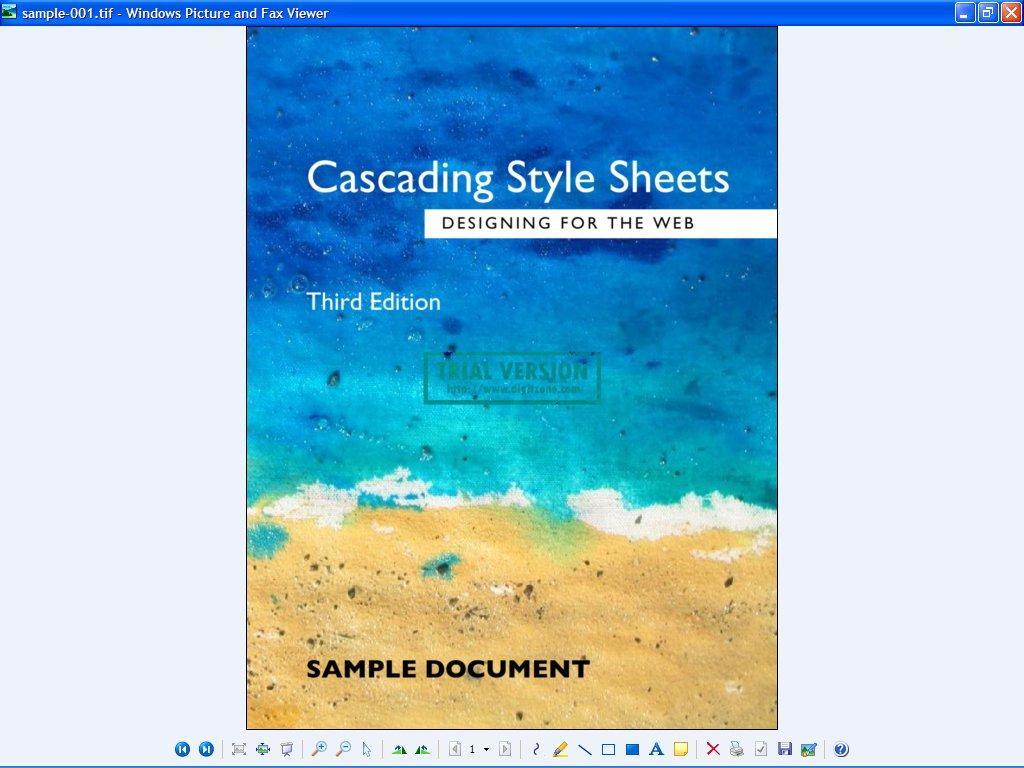Select the solid rectangle annotation tool

coord(632,749)
